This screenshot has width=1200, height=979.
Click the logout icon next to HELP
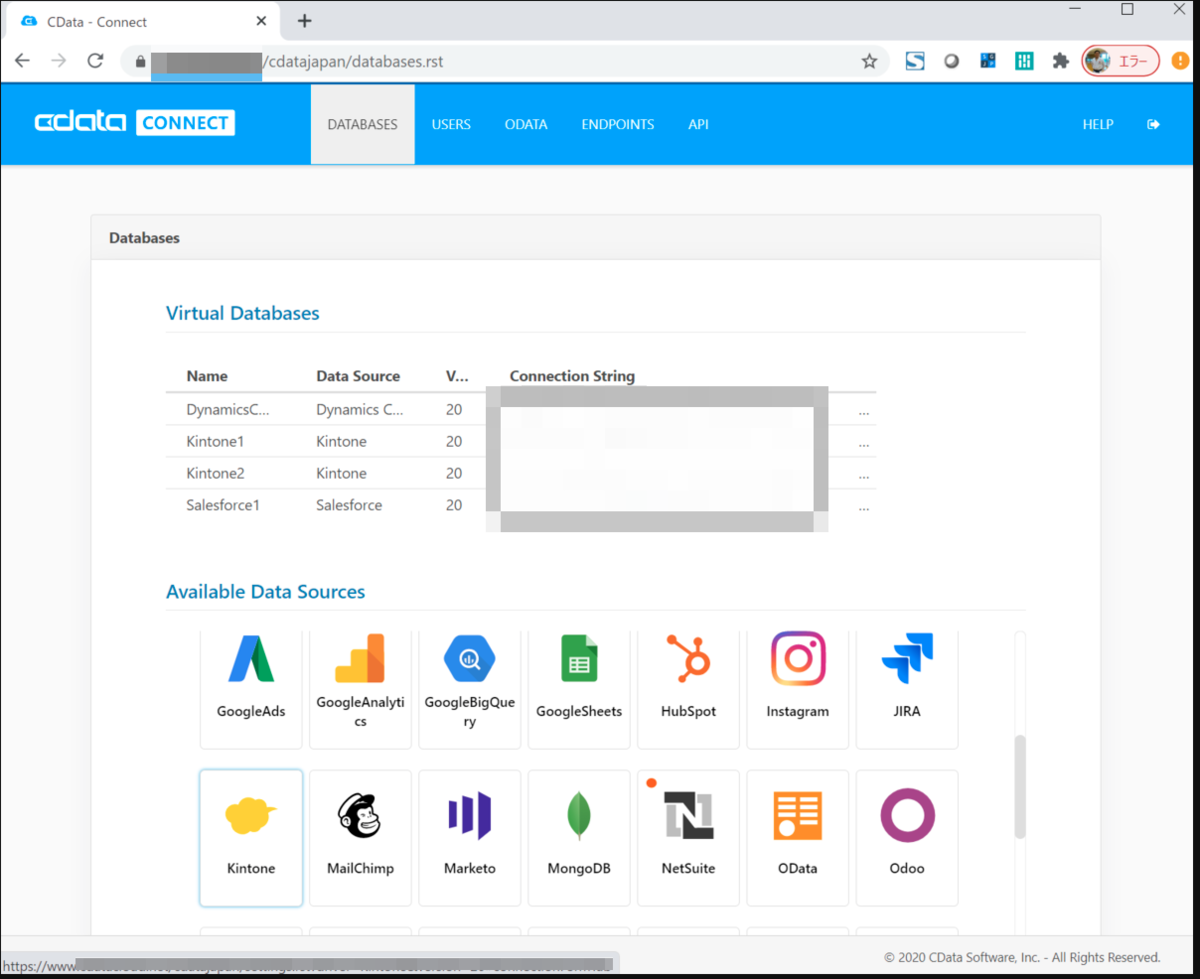(x=1153, y=125)
